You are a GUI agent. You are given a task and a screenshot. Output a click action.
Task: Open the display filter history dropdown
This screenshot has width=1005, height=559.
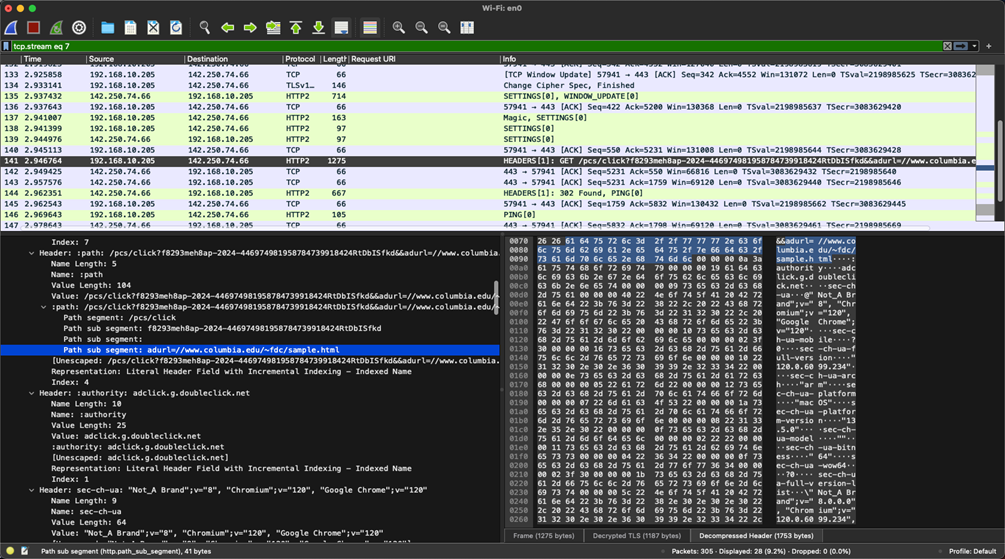point(976,46)
